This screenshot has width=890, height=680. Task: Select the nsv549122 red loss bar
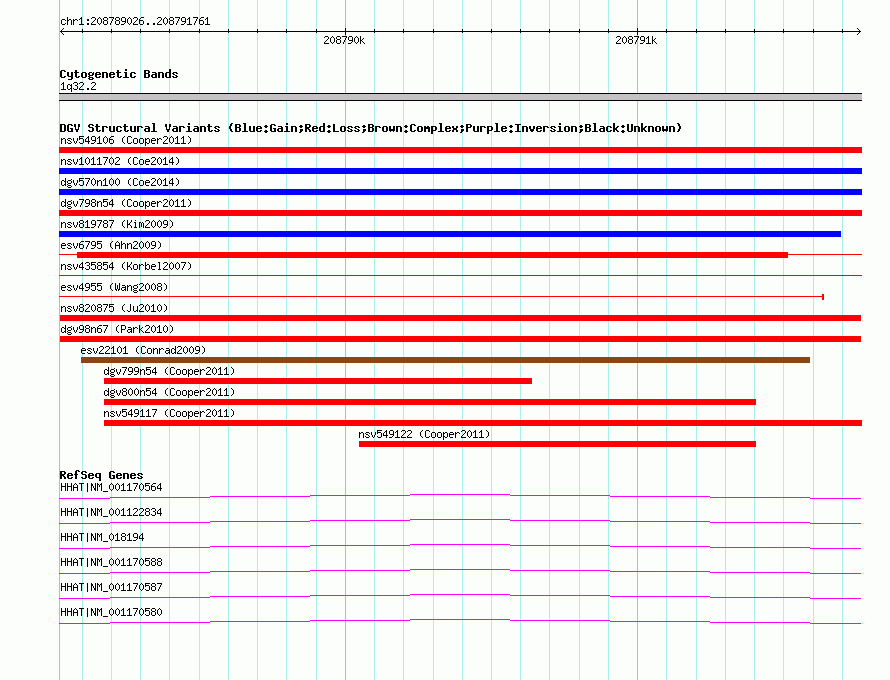point(557,444)
